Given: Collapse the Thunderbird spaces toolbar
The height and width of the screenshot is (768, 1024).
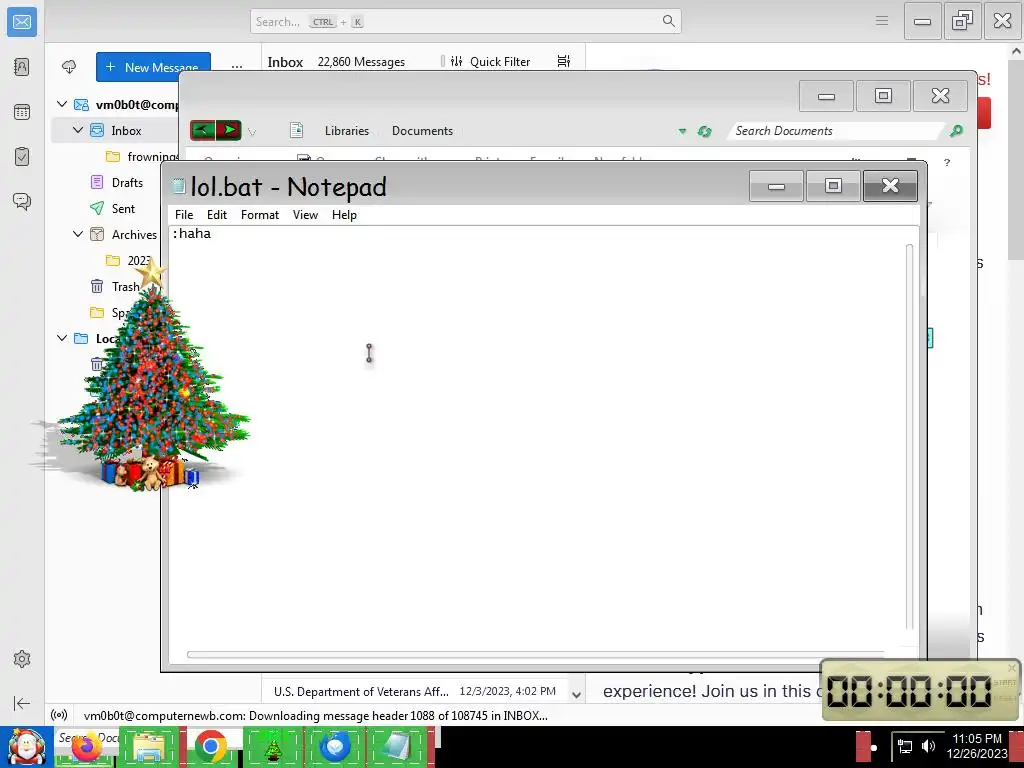Looking at the screenshot, I should coord(22,703).
